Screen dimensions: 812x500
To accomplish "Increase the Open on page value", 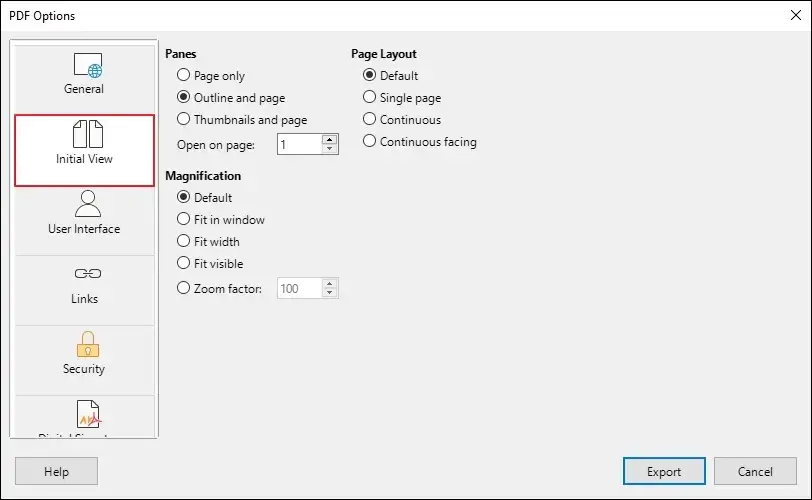I will tap(329, 140).
